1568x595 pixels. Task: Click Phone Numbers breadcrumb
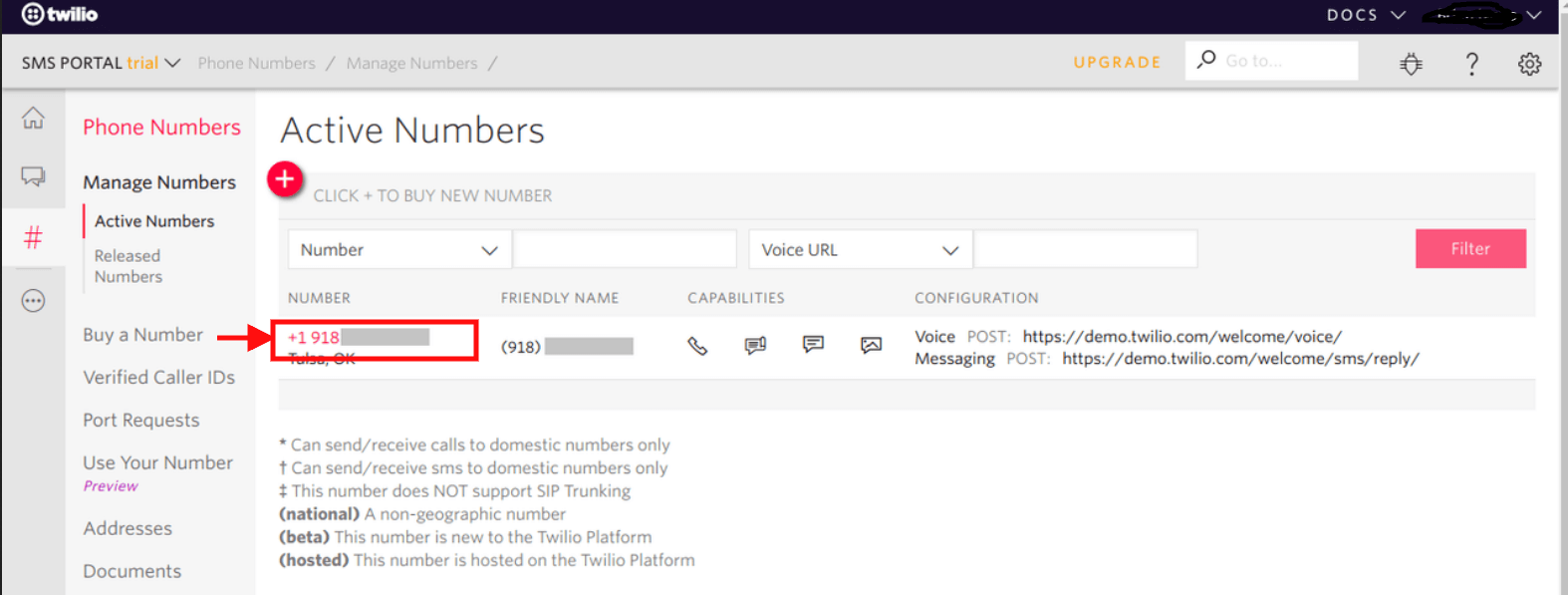(x=256, y=63)
